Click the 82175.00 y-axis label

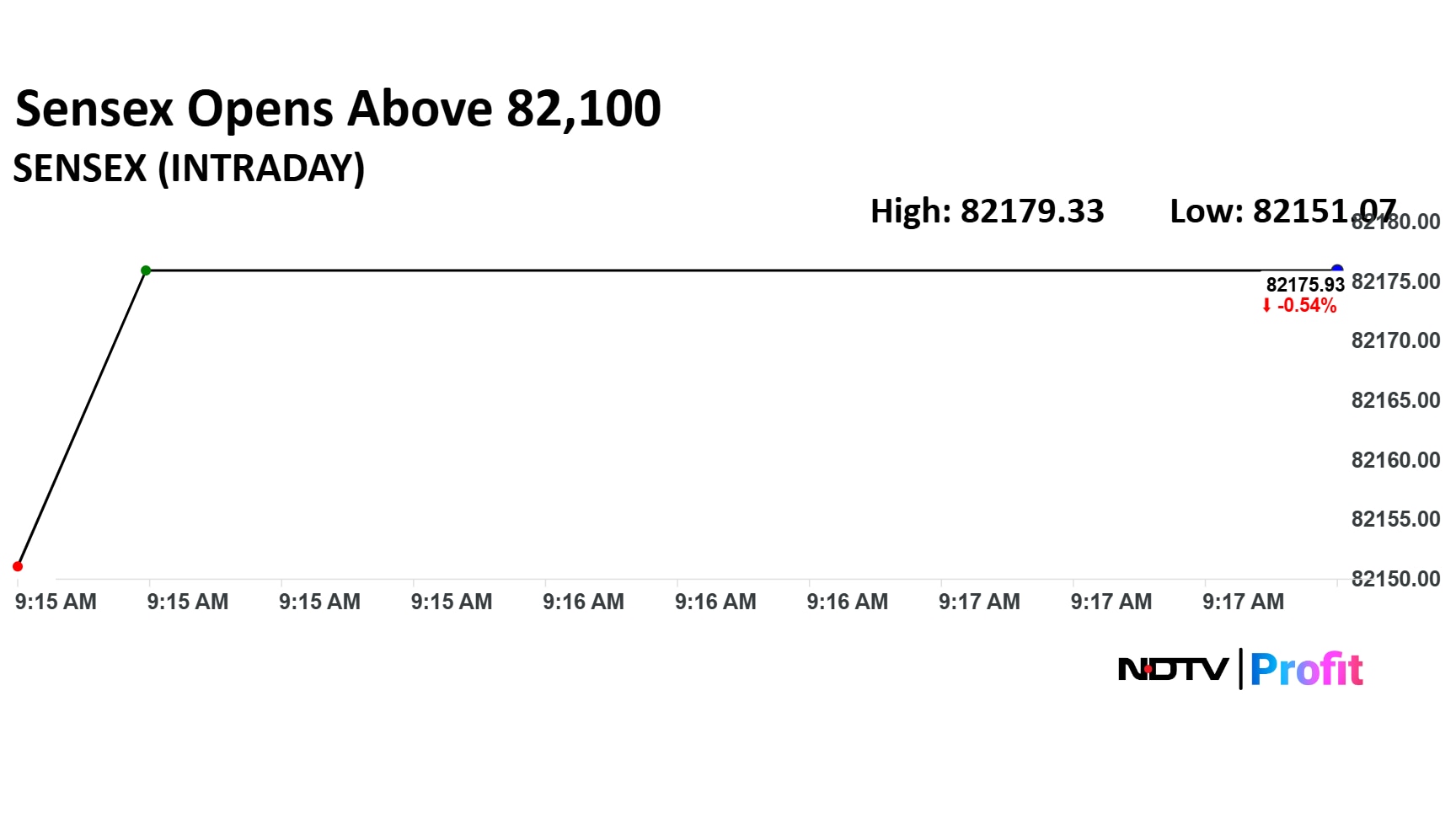(1395, 281)
